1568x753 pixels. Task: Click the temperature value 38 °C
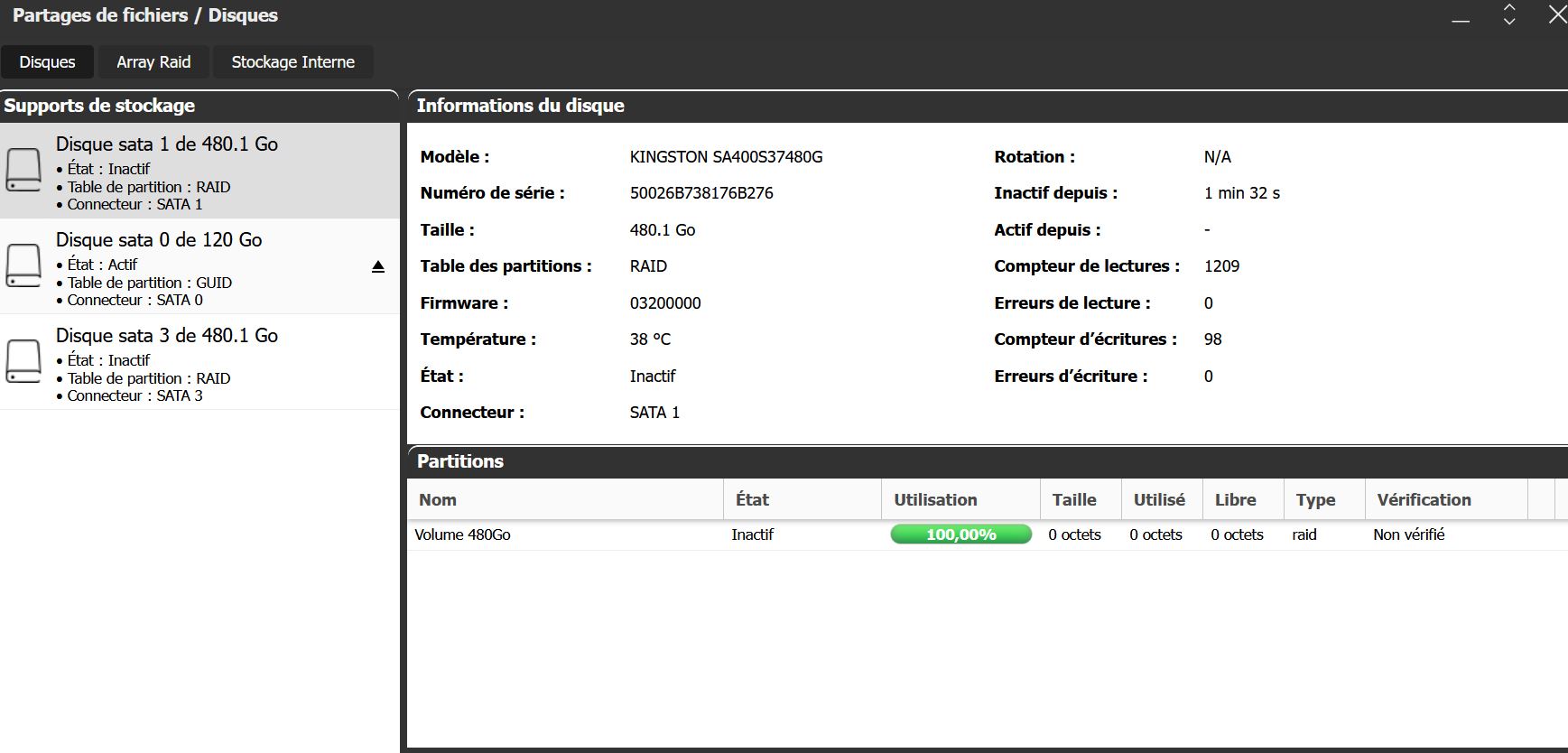[x=650, y=339]
